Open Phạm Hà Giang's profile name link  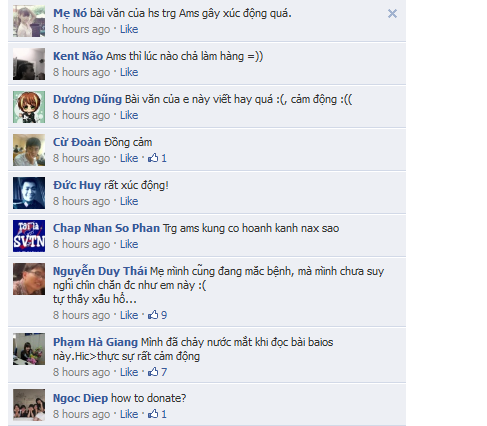(x=95, y=342)
